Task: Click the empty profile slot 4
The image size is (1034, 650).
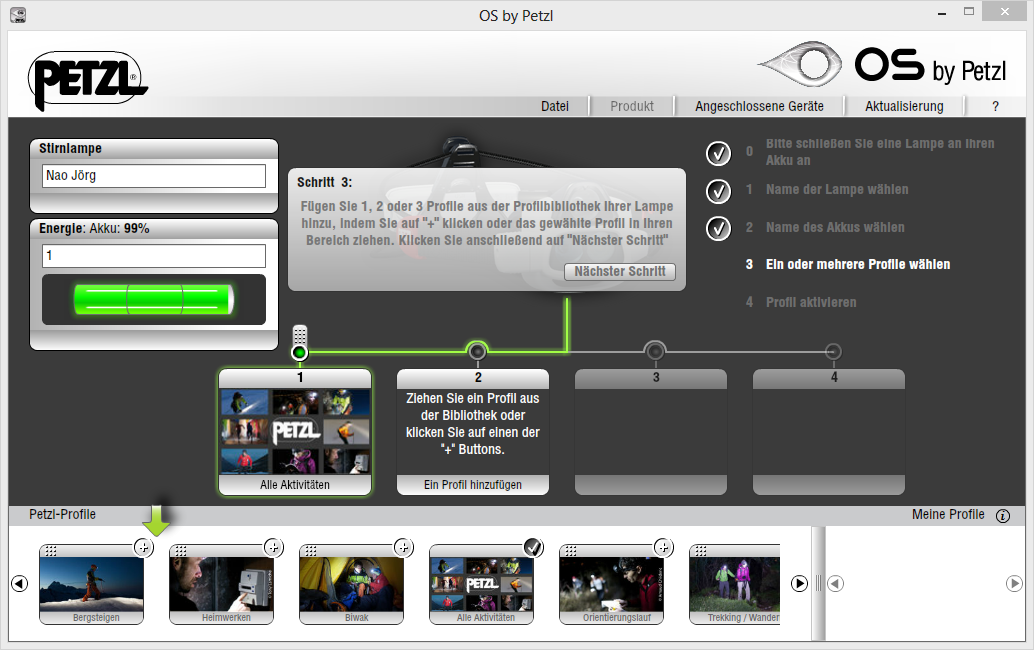Action: tap(829, 432)
